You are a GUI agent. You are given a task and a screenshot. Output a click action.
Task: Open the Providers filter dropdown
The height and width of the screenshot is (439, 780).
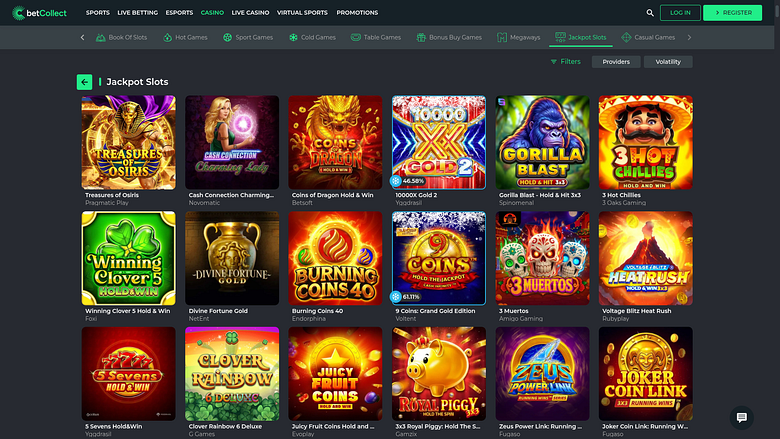[616, 62]
